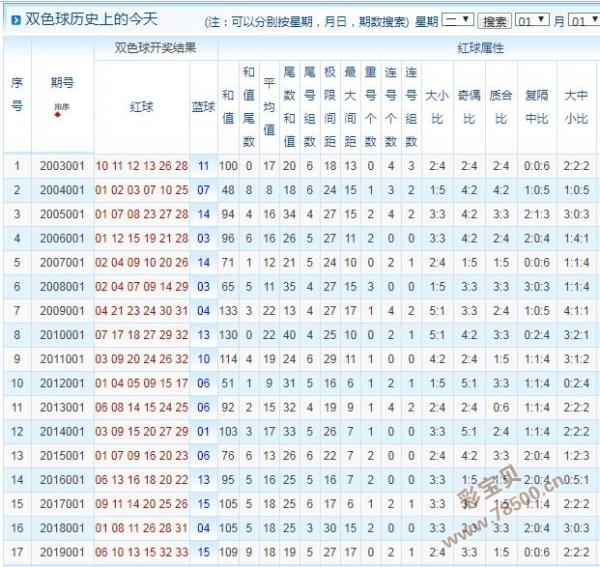Select issue number 2005001
Viewport: 600px width, 567px height.
click(x=62, y=214)
